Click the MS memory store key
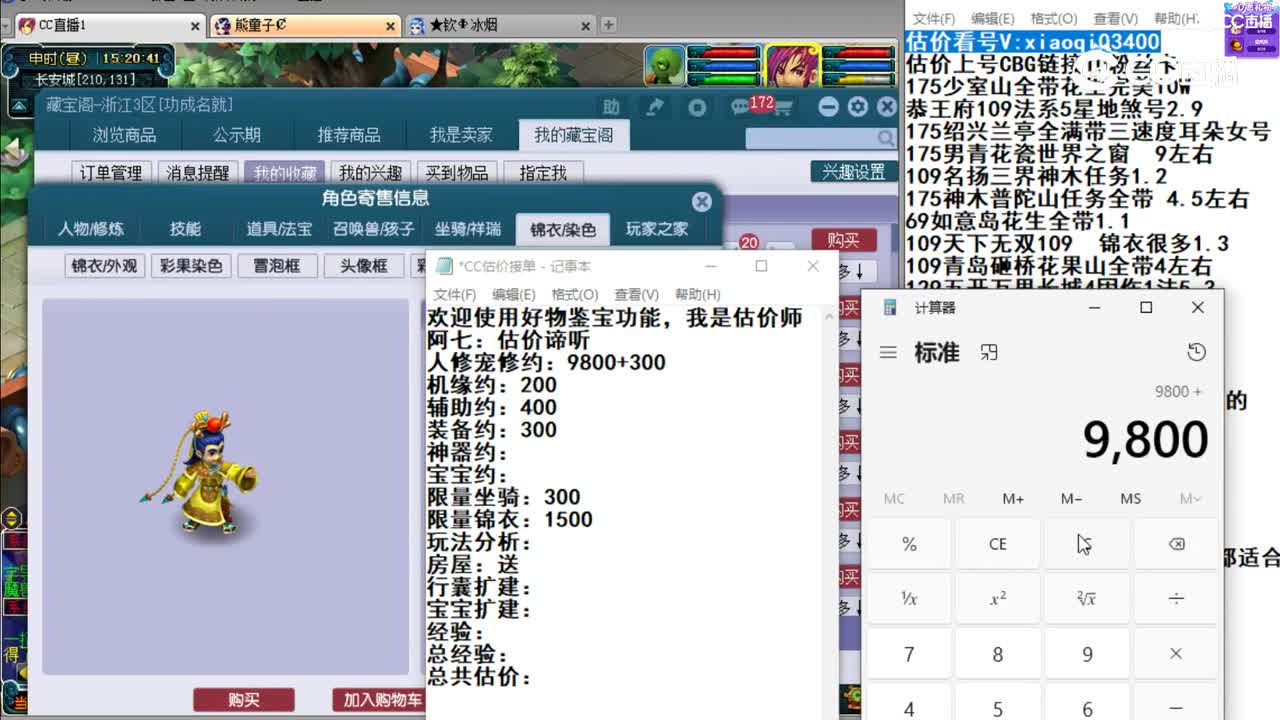The height and width of the screenshot is (720, 1280). (1131, 498)
